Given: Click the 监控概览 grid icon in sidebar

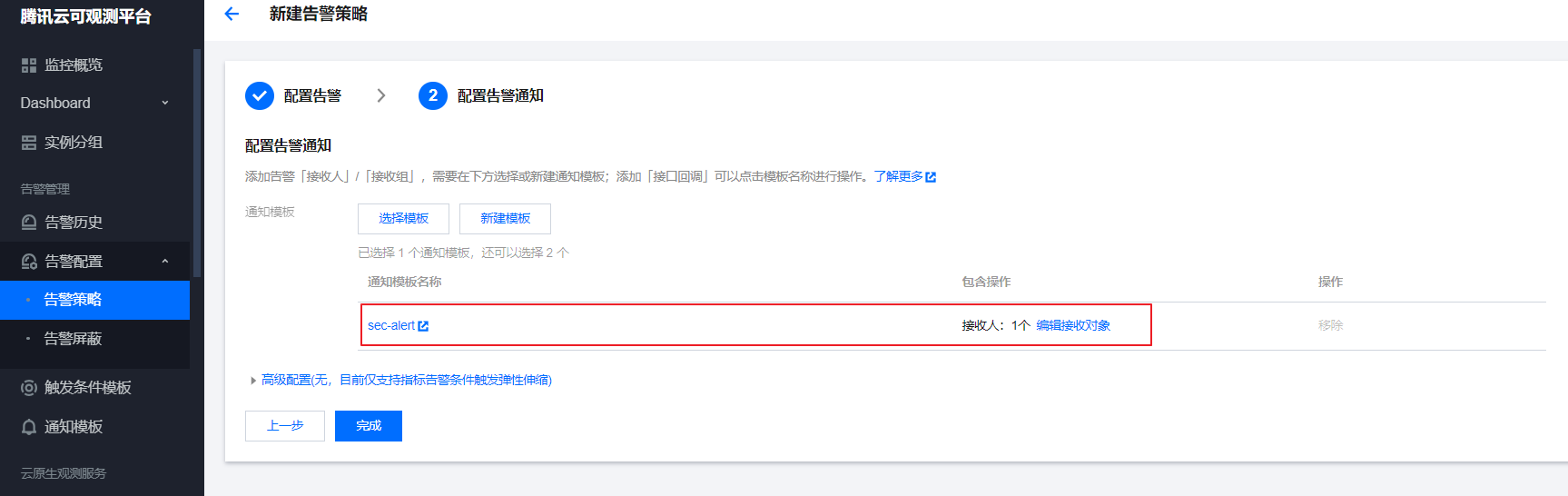Looking at the screenshot, I should 29,65.
